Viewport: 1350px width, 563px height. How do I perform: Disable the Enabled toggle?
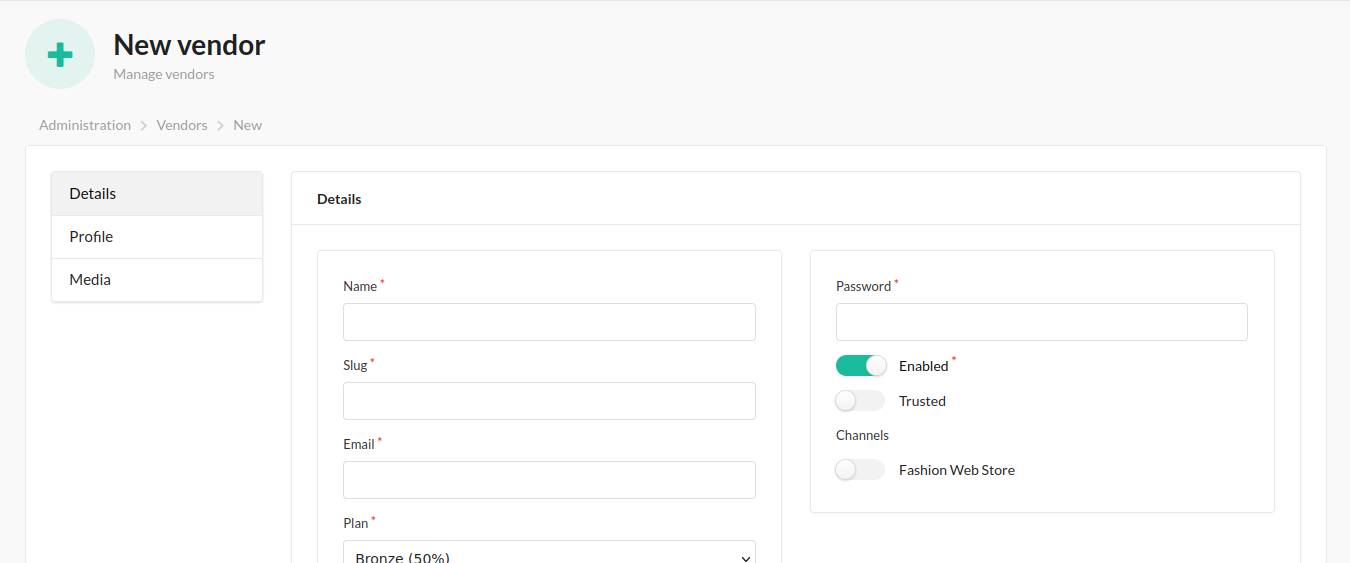[x=861, y=366]
